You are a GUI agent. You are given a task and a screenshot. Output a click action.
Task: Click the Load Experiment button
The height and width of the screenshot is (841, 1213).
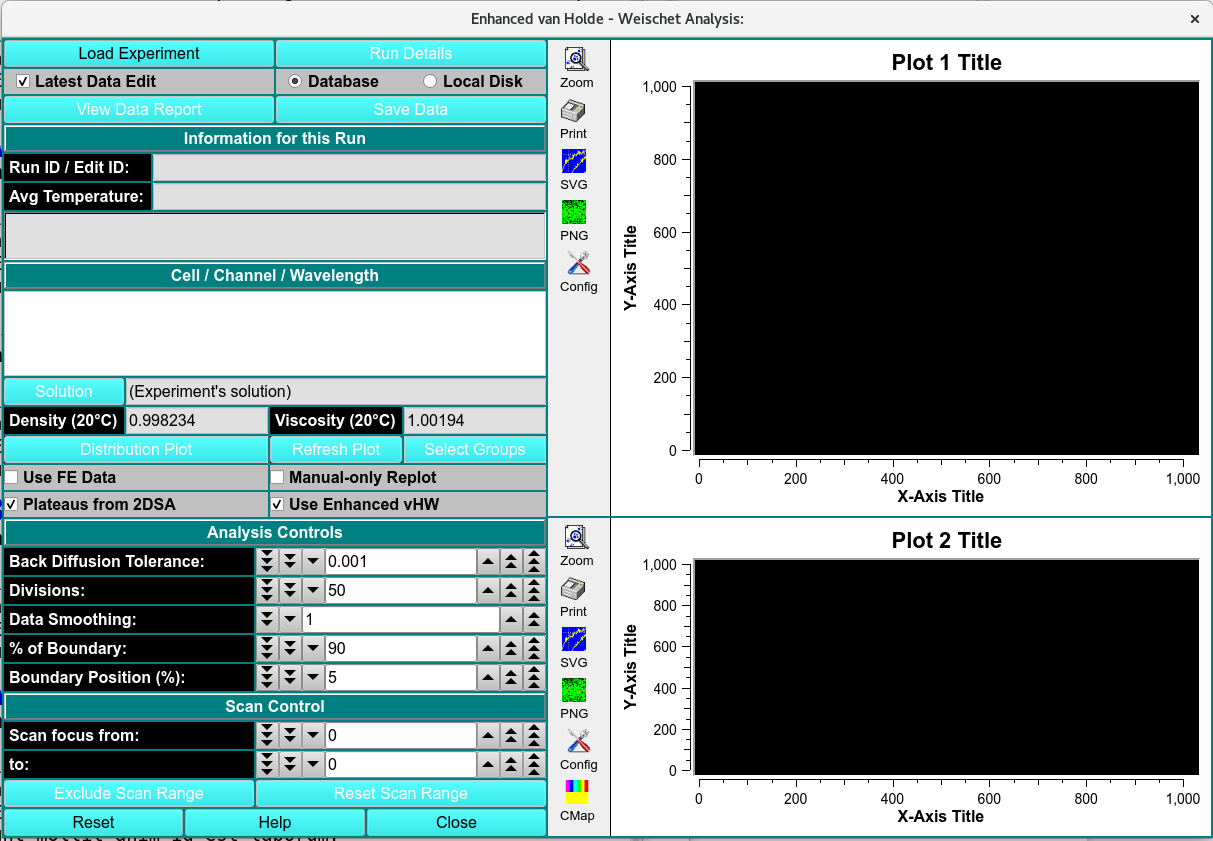click(139, 54)
